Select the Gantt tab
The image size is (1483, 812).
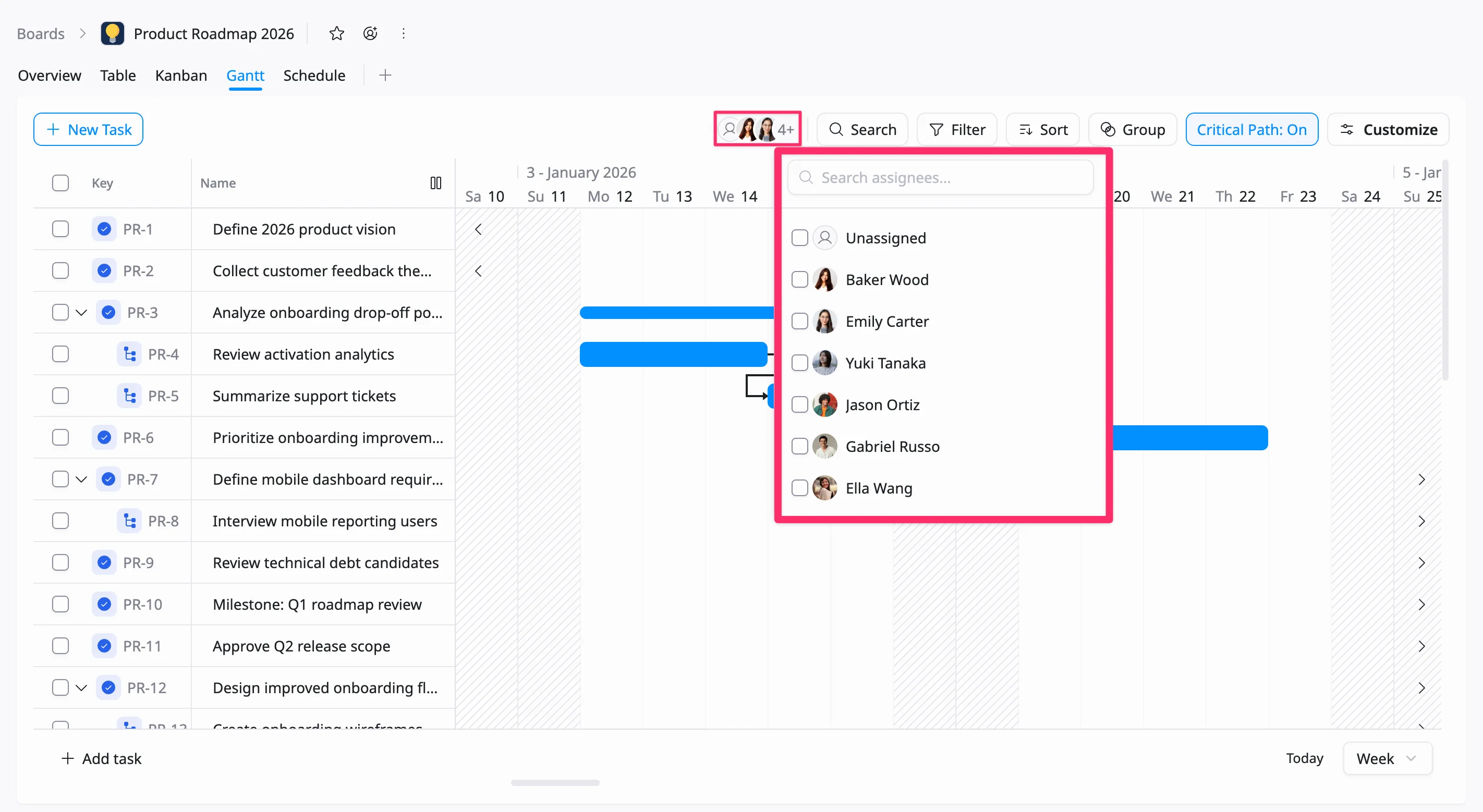(245, 76)
